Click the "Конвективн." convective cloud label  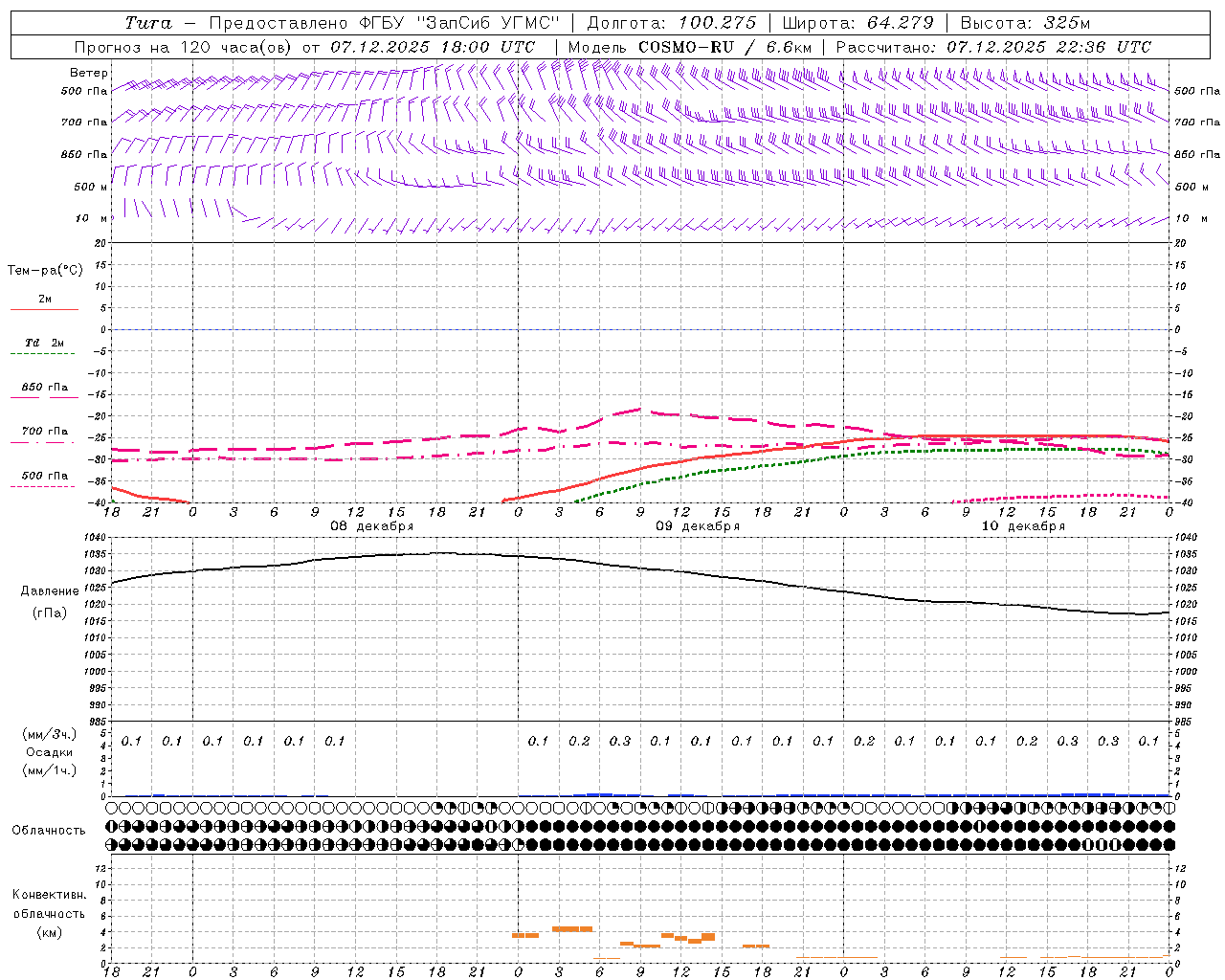coord(49,895)
